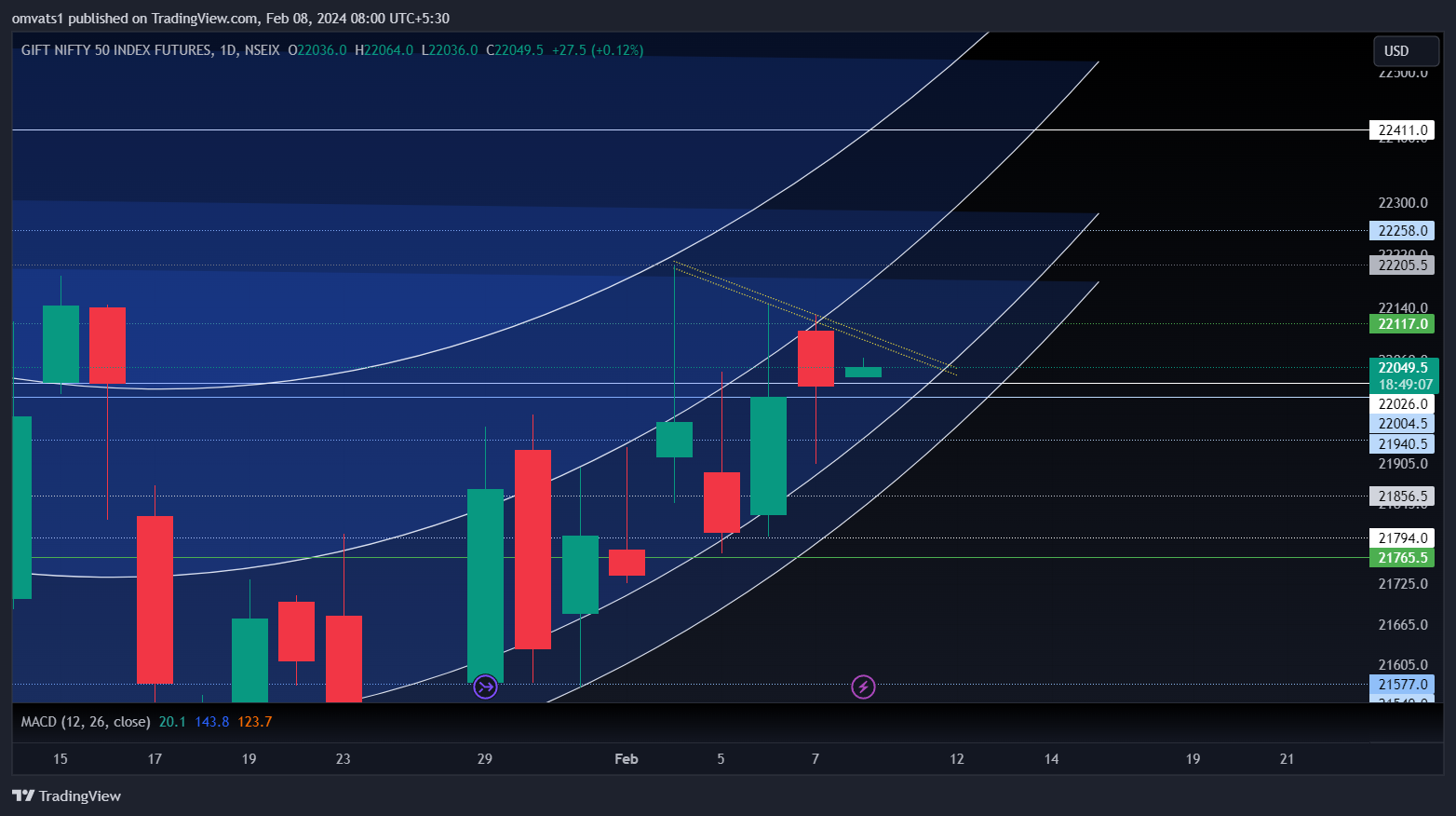
Task: Click the 22026.0 price label
Action: point(1402,404)
